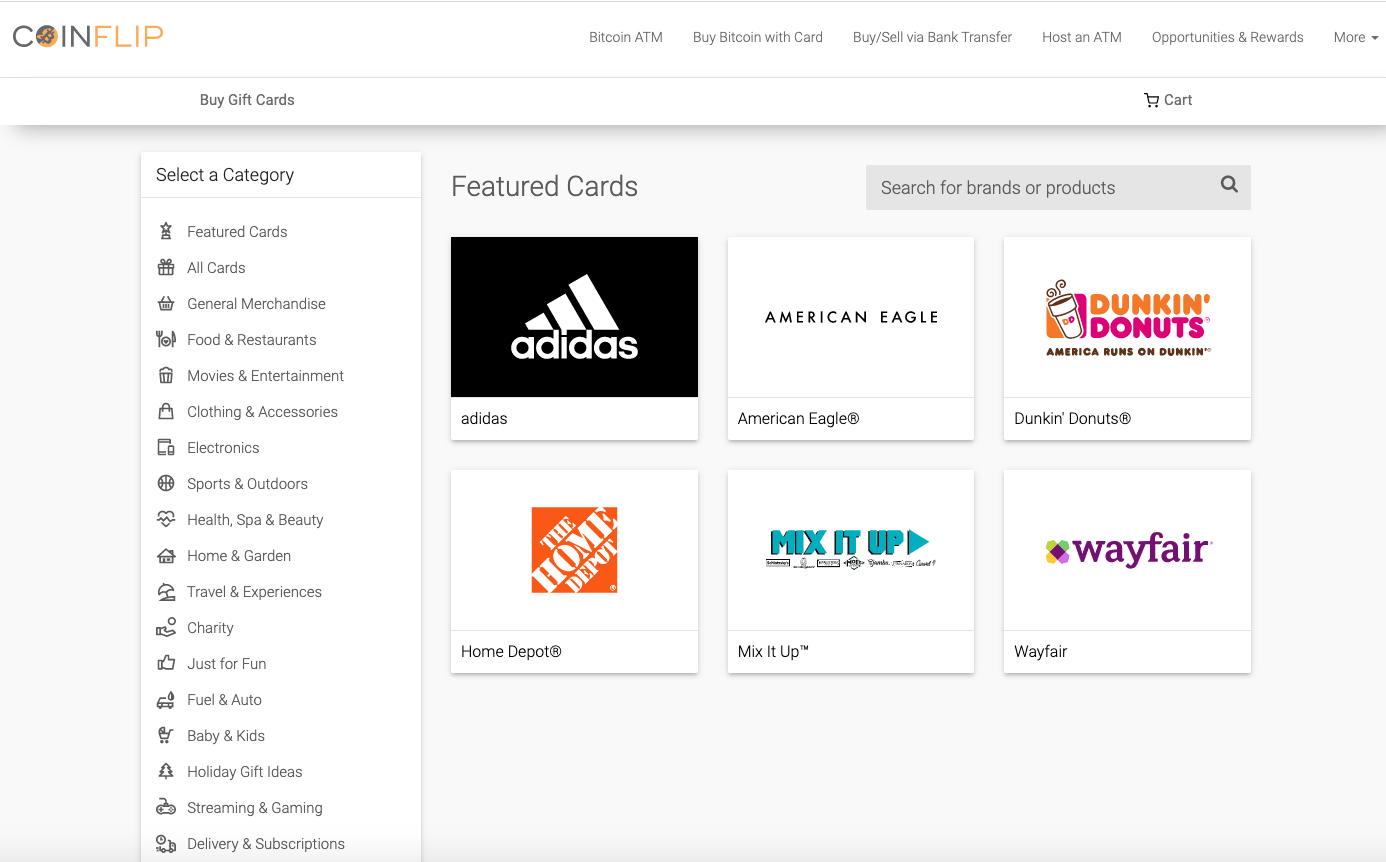Click the General Merchandise basket icon
1386x862 pixels.
click(166, 303)
